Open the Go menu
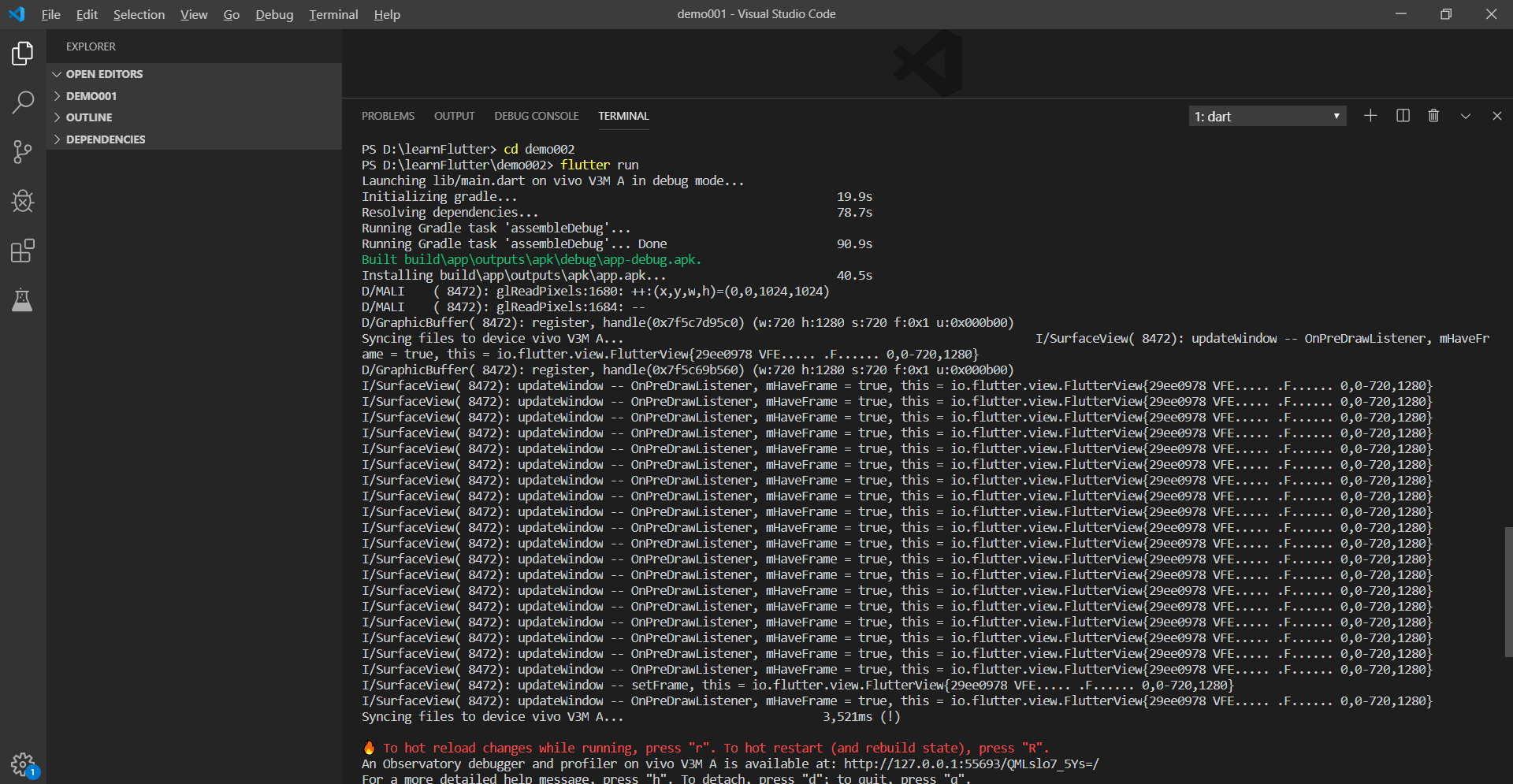 [231, 14]
